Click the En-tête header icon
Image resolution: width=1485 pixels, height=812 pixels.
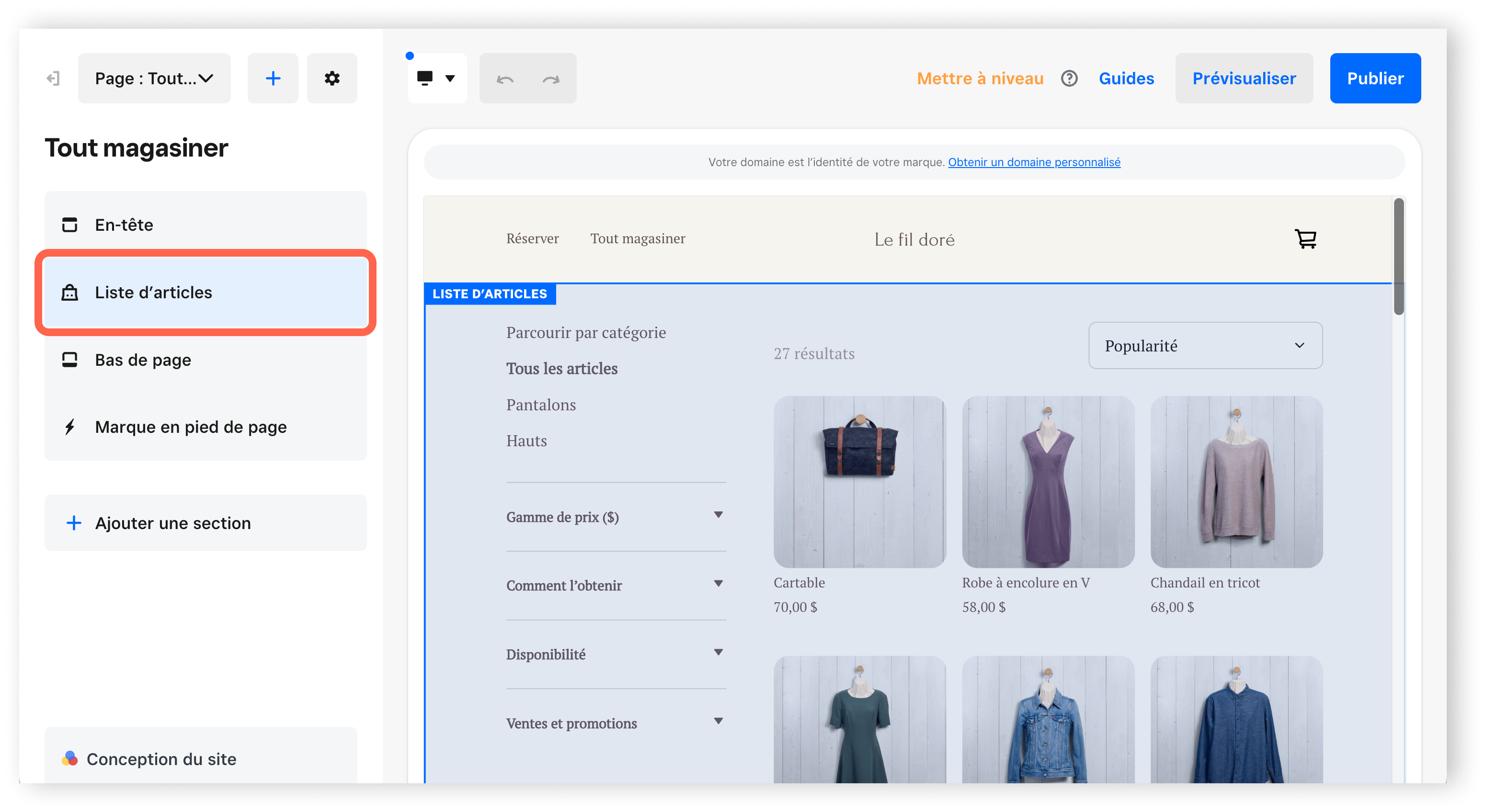point(70,225)
